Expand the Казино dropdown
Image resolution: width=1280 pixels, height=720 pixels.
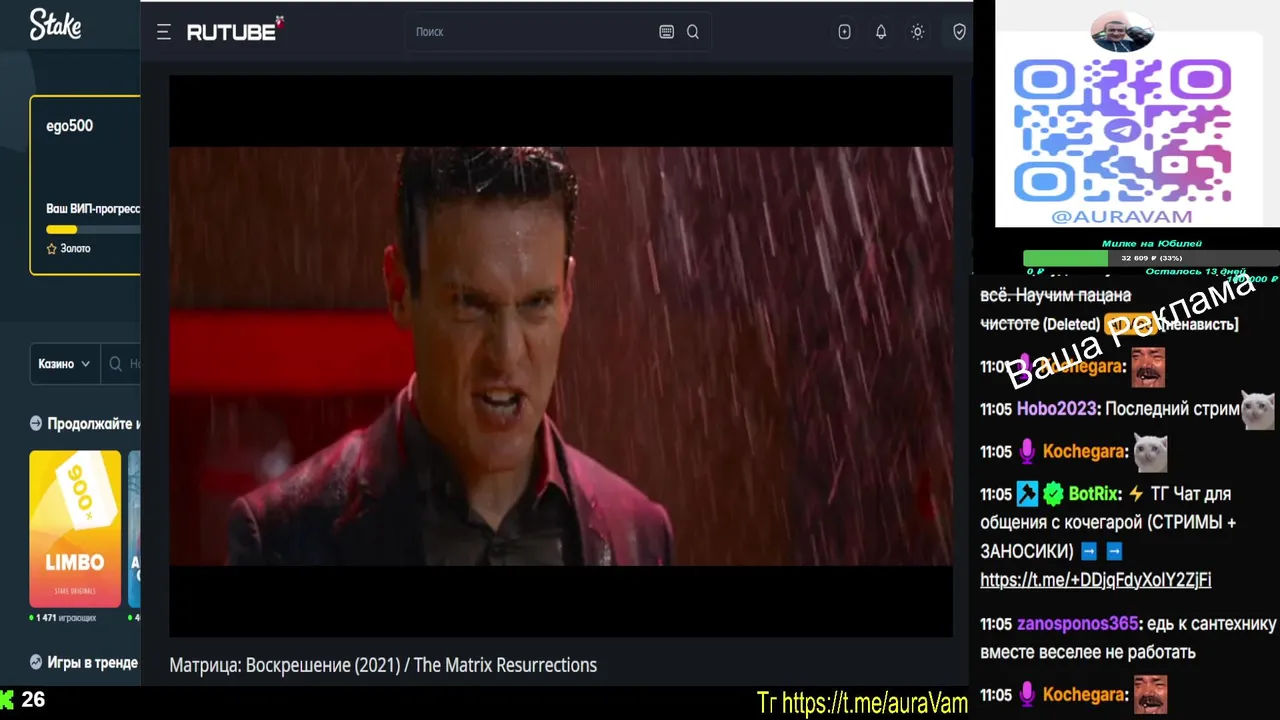pyautogui.click(x=65, y=364)
